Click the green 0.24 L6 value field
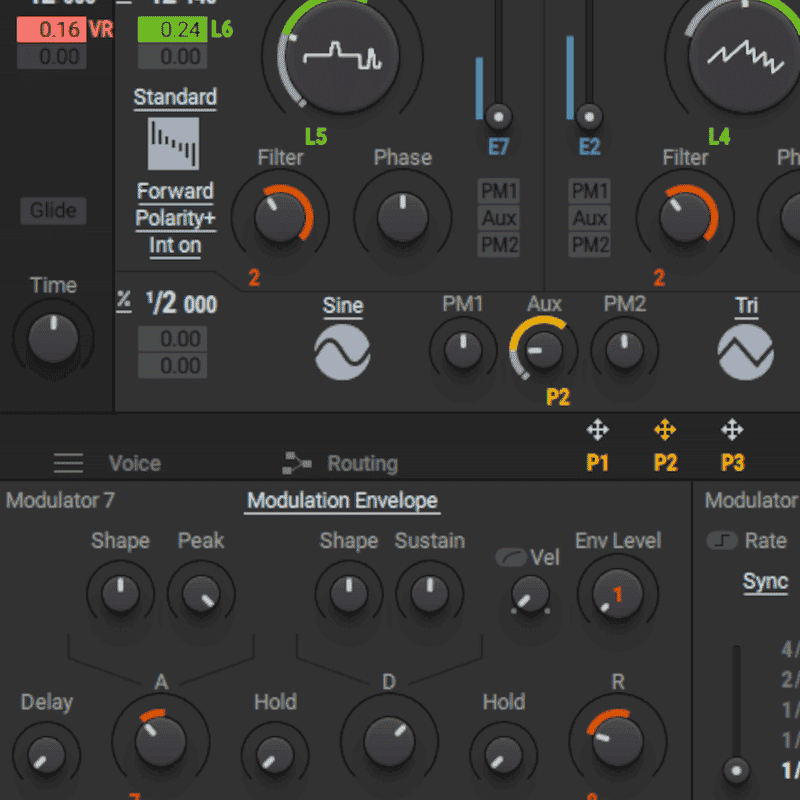 pyautogui.click(x=172, y=30)
